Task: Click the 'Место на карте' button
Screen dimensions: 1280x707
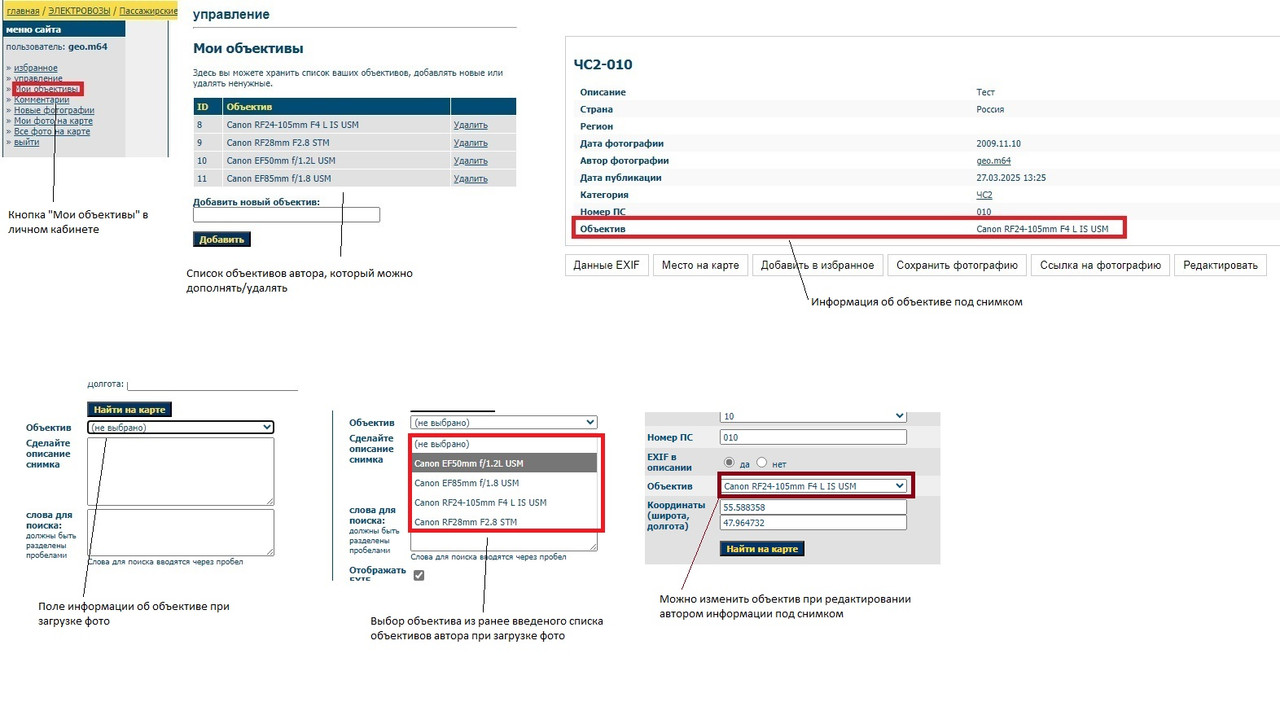Action: click(700, 265)
